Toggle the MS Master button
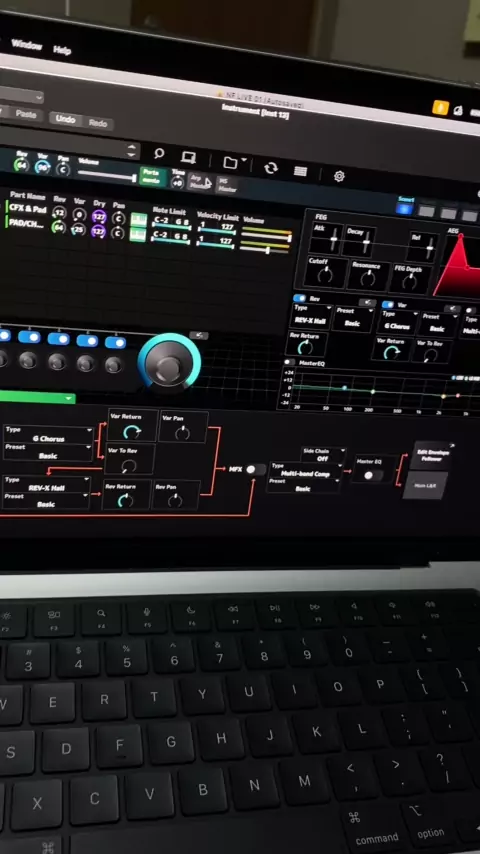Image resolution: width=480 pixels, height=854 pixels. point(226,185)
